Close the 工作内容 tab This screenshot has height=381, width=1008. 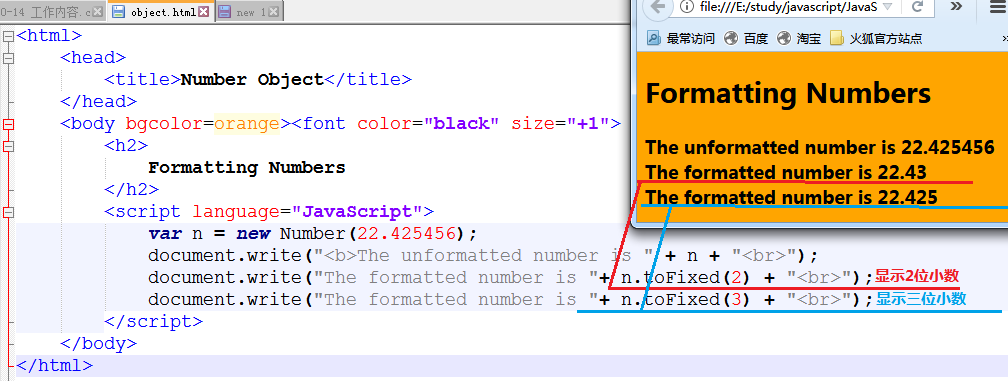(98, 12)
